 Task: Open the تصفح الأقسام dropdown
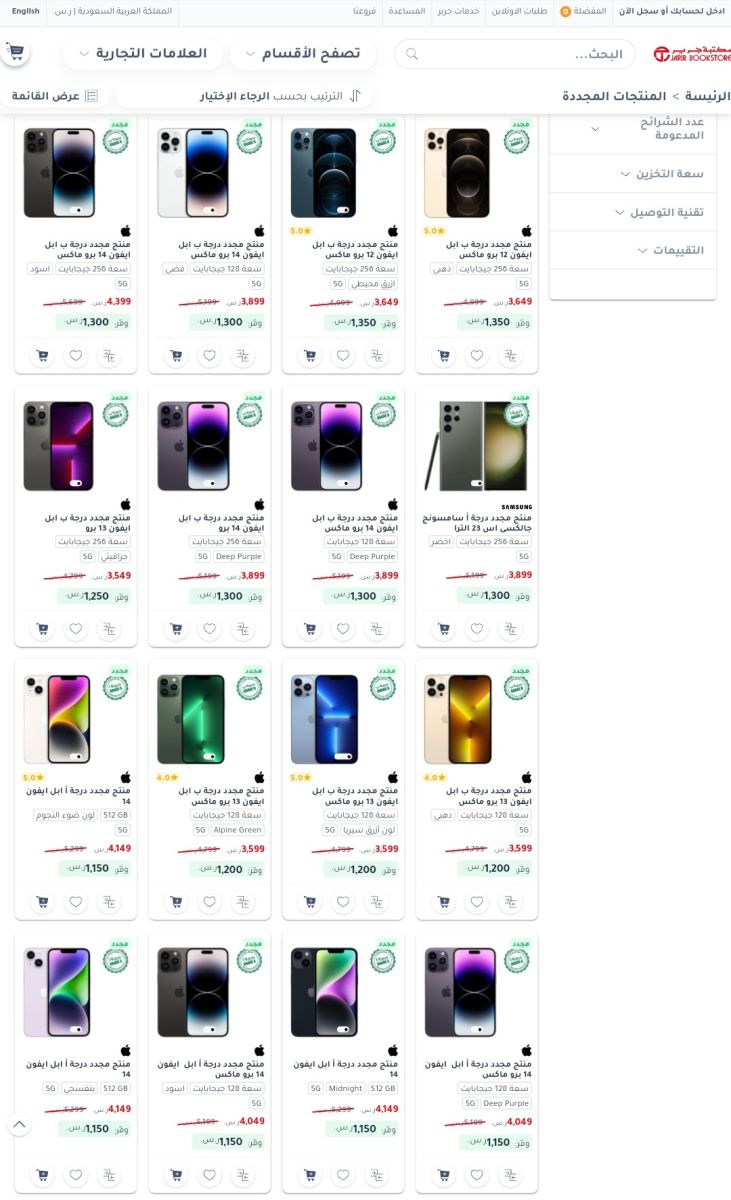[x=303, y=54]
